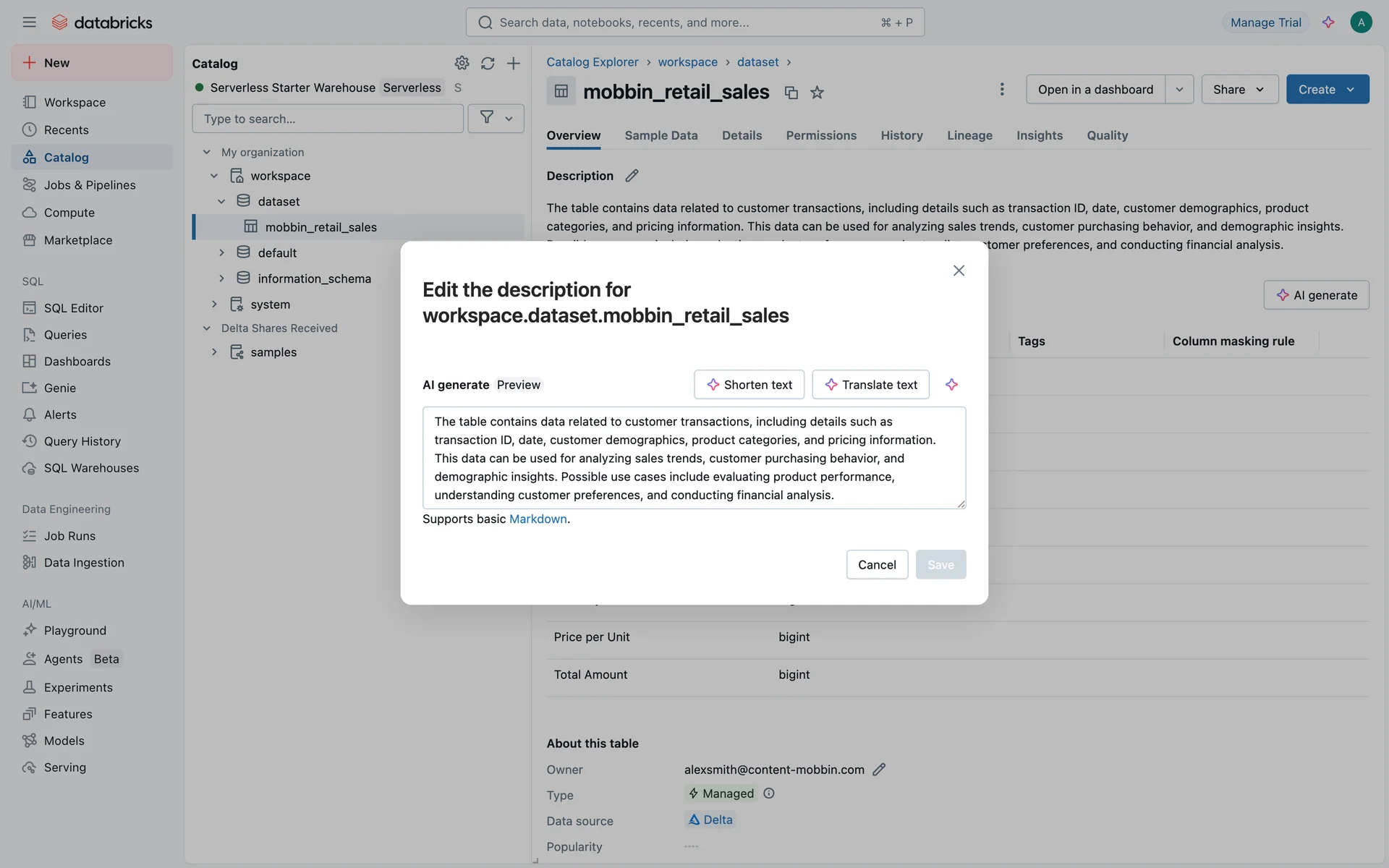This screenshot has height=868, width=1389.
Task: Click the catalog settings gear icon
Action: coord(462,64)
